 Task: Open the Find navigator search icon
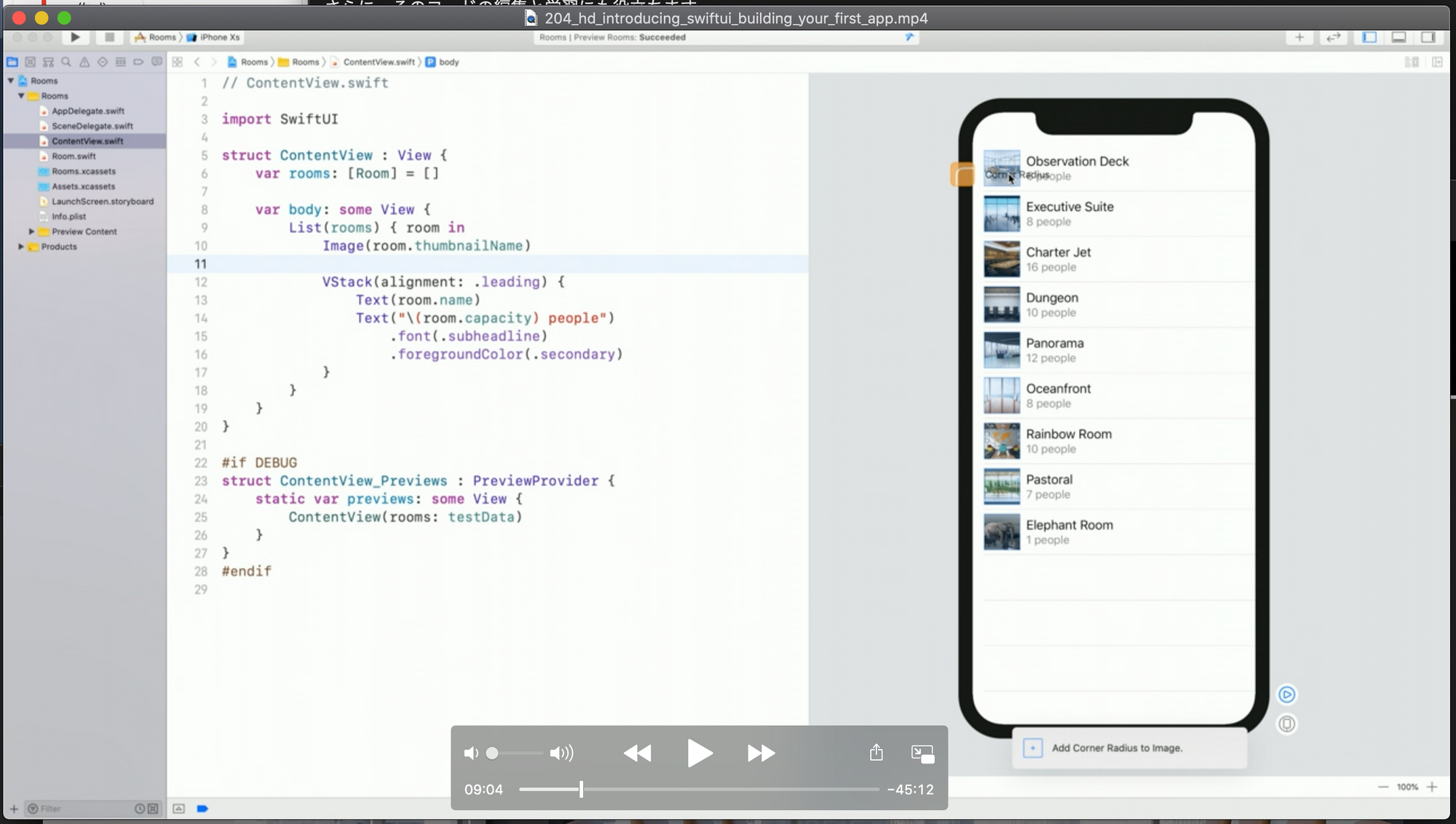click(x=66, y=62)
